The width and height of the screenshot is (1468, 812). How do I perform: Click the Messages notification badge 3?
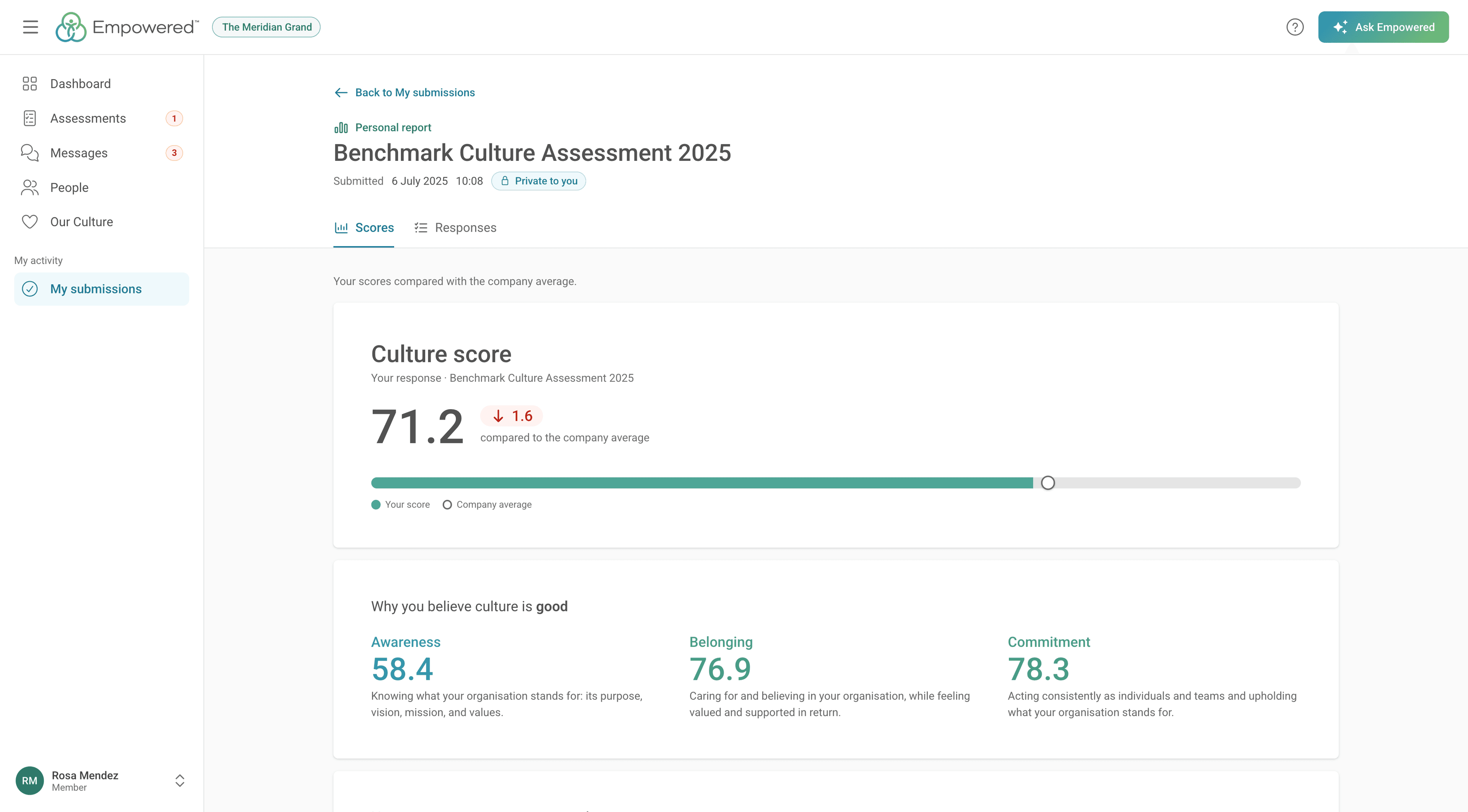tap(174, 152)
